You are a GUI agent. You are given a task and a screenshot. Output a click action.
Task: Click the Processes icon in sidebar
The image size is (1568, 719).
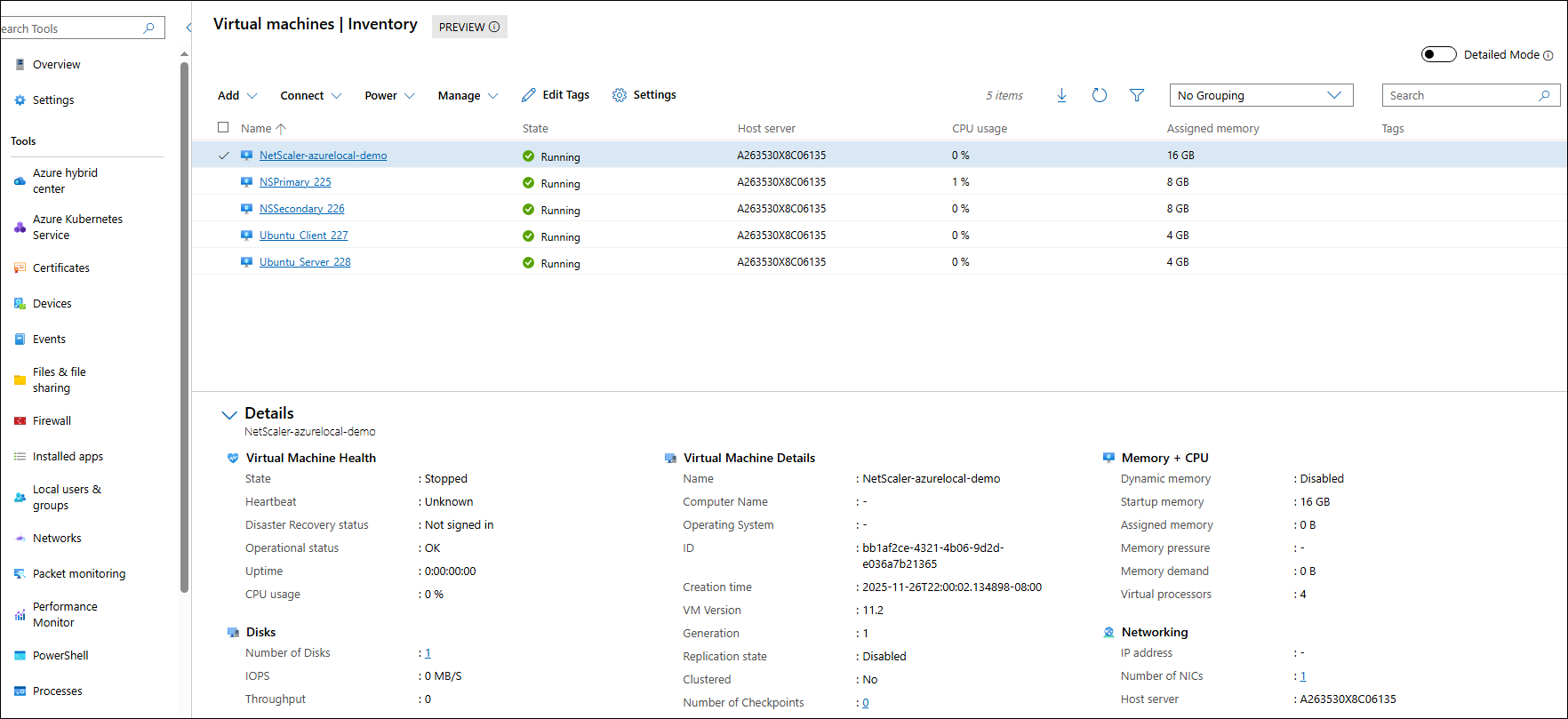20,691
